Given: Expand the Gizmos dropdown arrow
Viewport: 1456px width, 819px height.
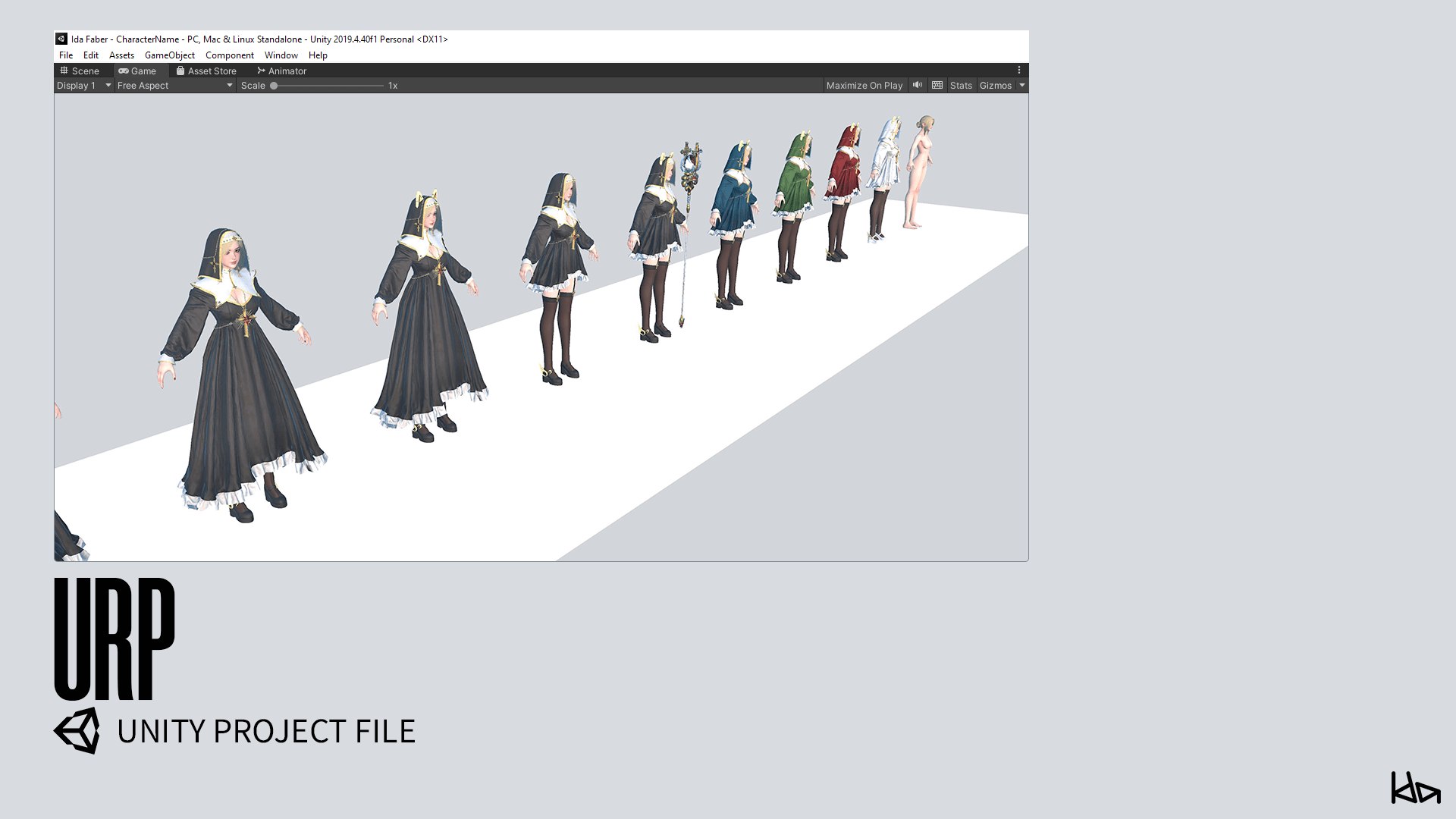Looking at the screenshot, I should point(1022,86).
